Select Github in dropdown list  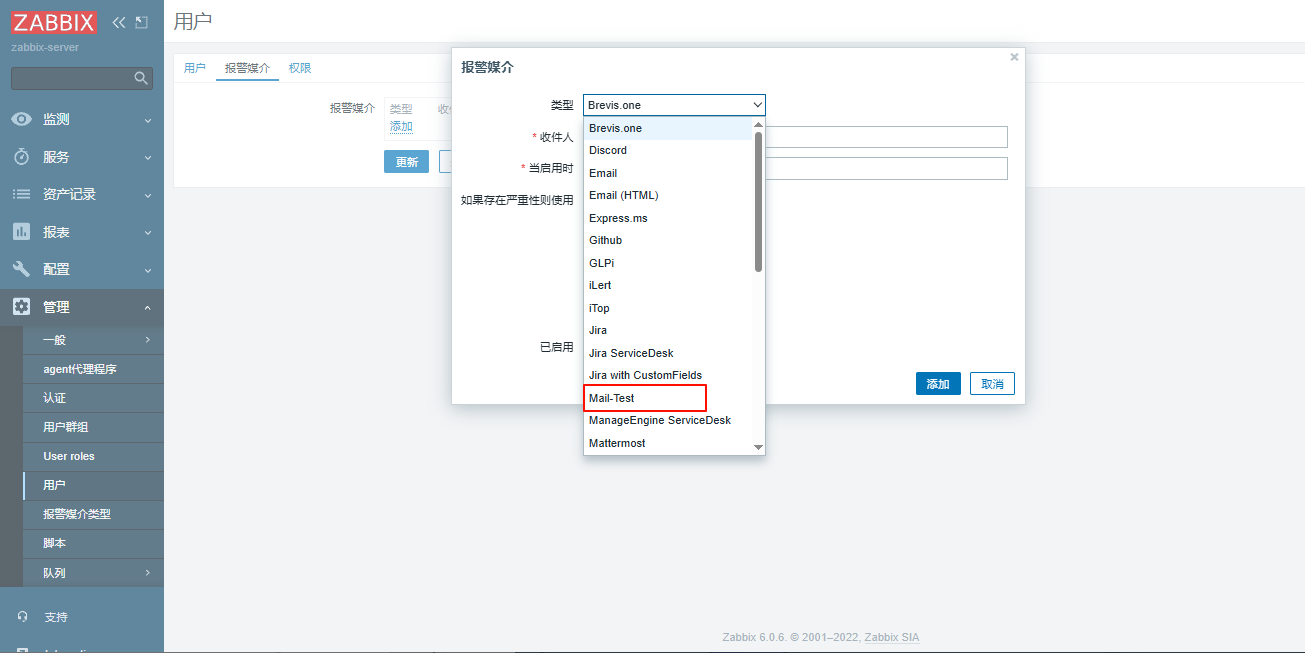(667, 240)
